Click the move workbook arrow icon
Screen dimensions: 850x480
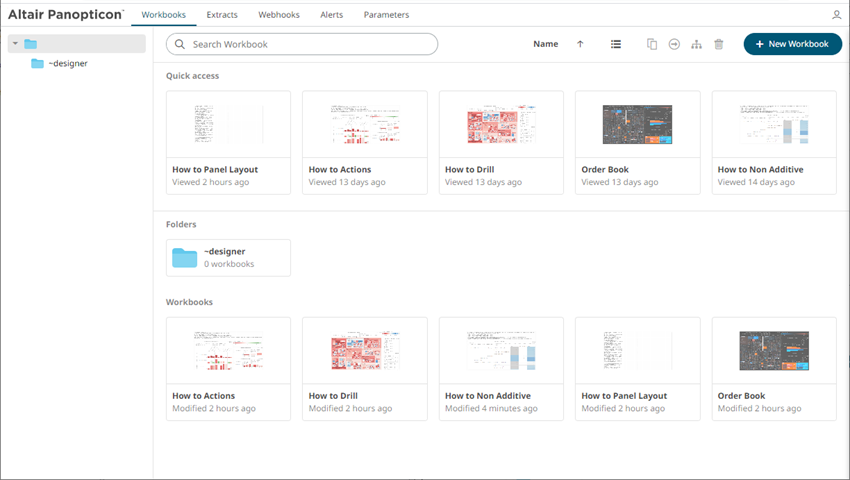674,44
